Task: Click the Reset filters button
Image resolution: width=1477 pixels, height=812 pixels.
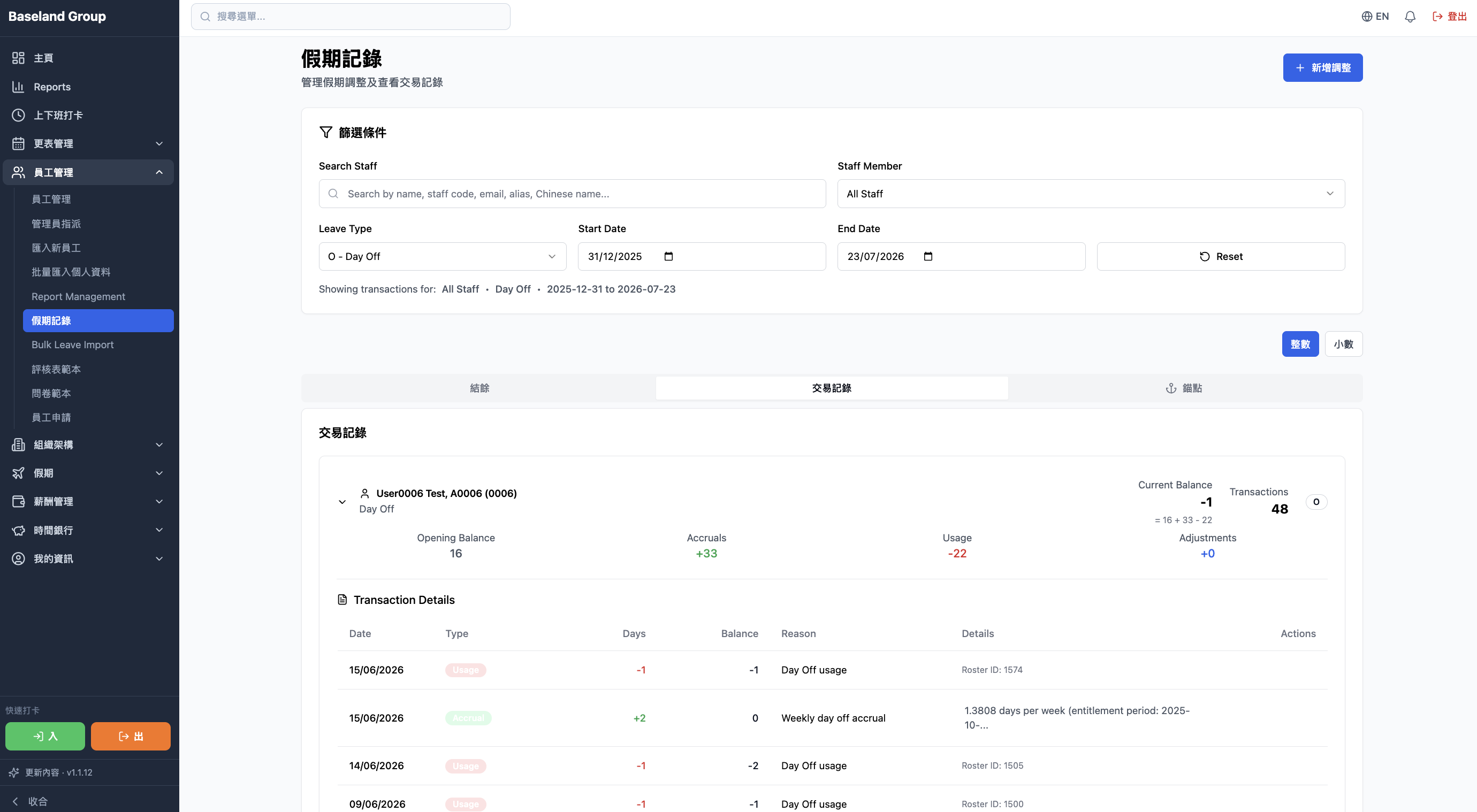Action: 1220,256
